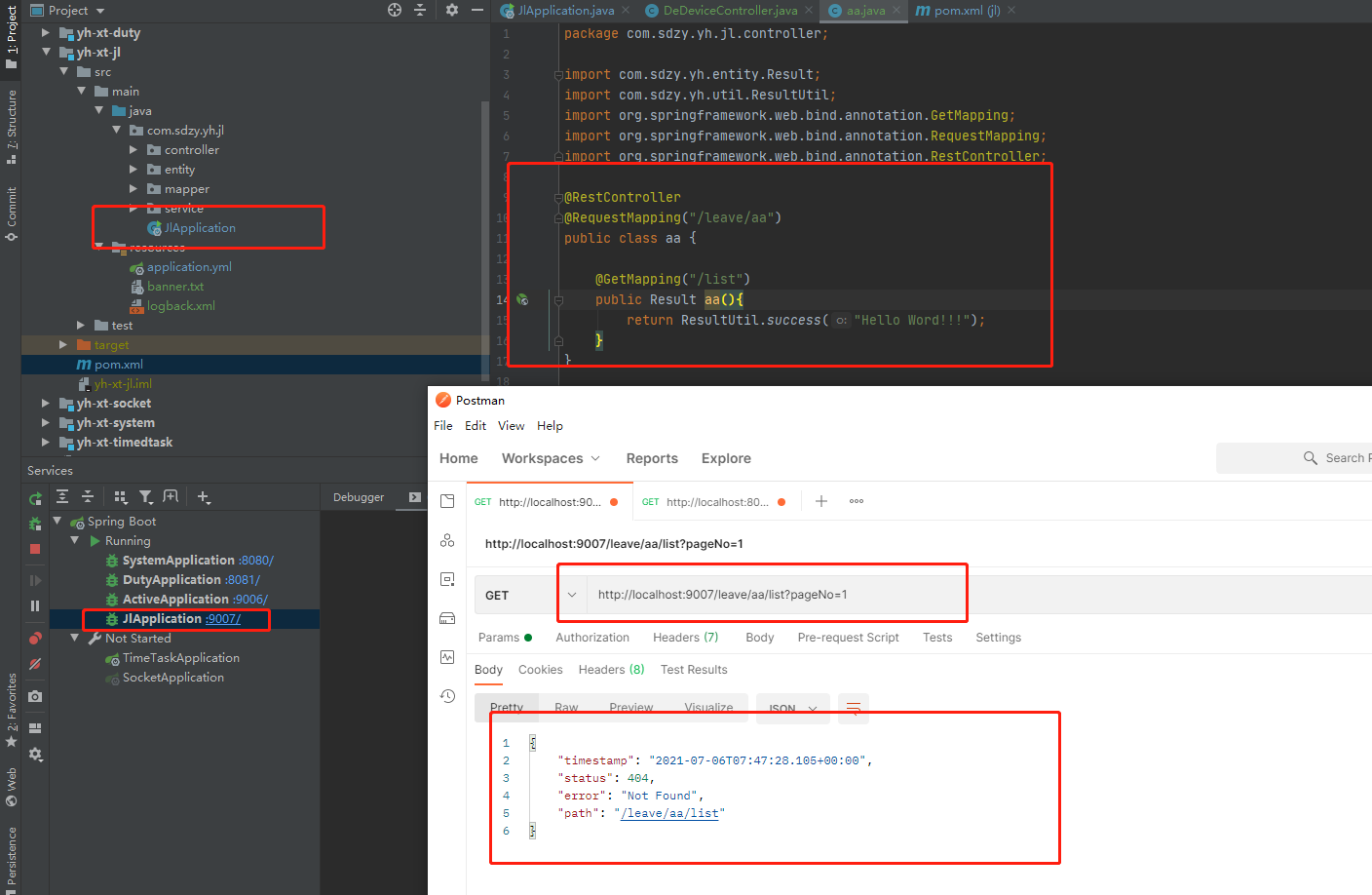Collapse the yh-xt-jl module

46,52
